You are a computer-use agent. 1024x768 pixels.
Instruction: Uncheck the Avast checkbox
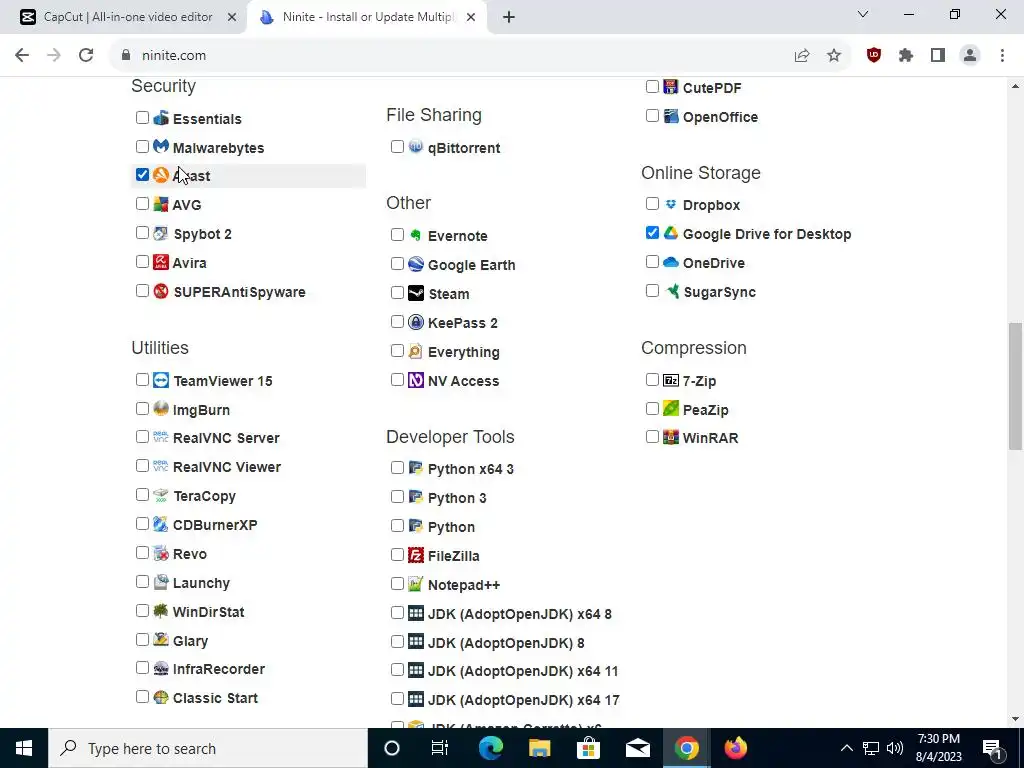[142, 174]
